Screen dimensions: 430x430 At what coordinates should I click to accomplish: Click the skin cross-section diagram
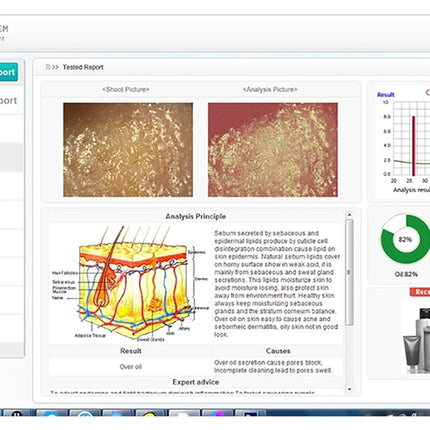pos(130,284)
